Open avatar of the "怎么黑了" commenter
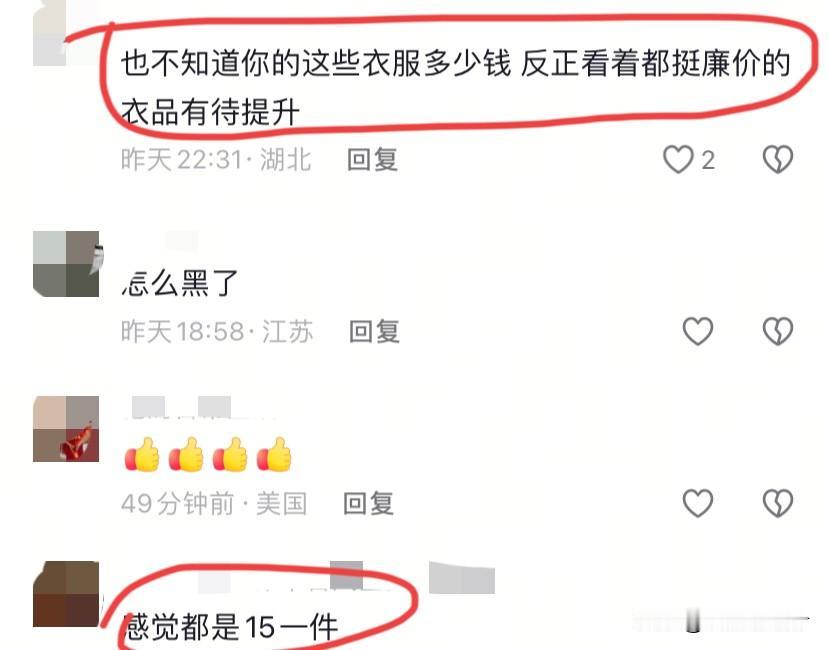The width and height of the screenshot is (828, 650). (x=66, y=263)
